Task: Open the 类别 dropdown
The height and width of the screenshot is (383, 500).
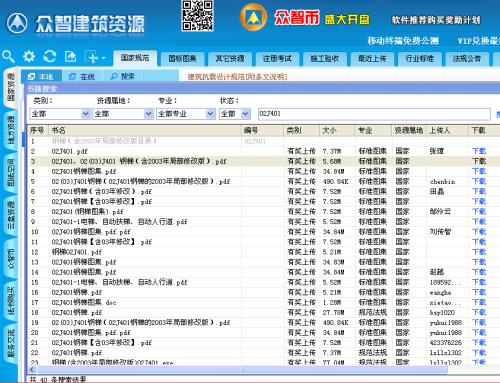Action: pyautogui.click(x=60, y=114)
